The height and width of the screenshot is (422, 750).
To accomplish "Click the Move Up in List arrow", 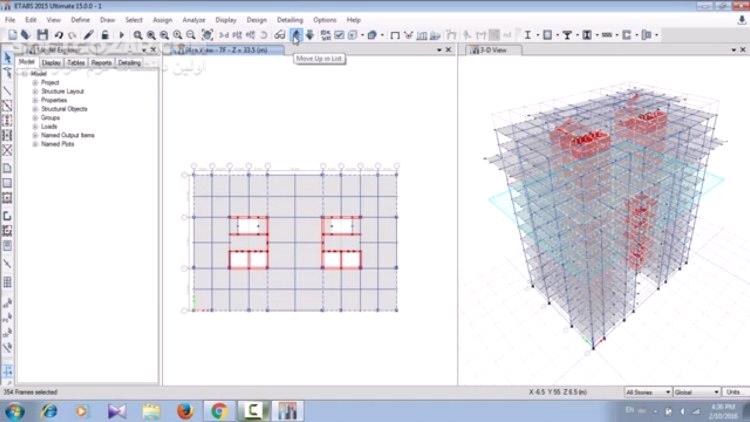I will pos(296,35).
